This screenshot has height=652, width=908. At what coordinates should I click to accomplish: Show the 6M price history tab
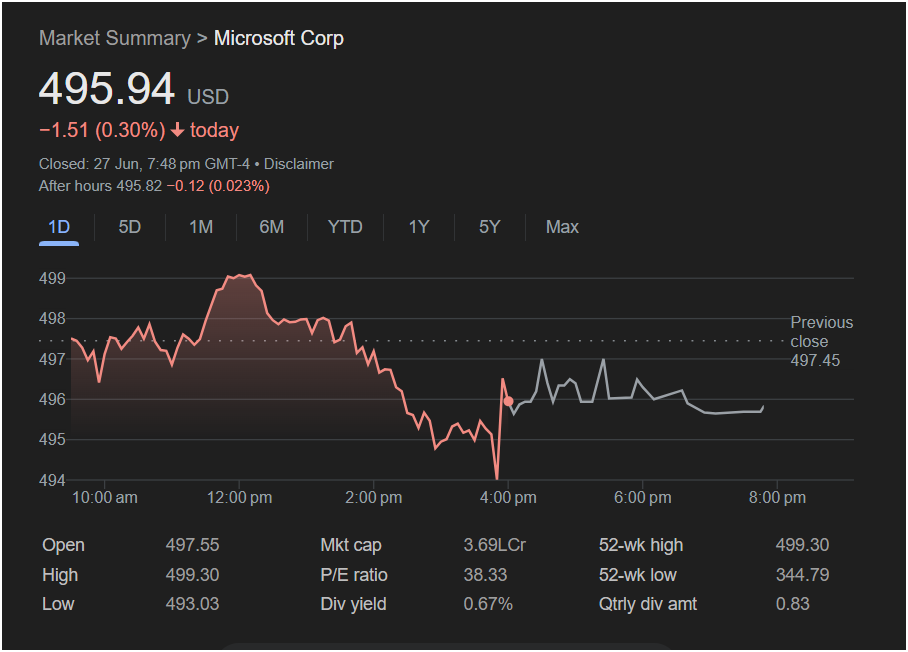271,227
